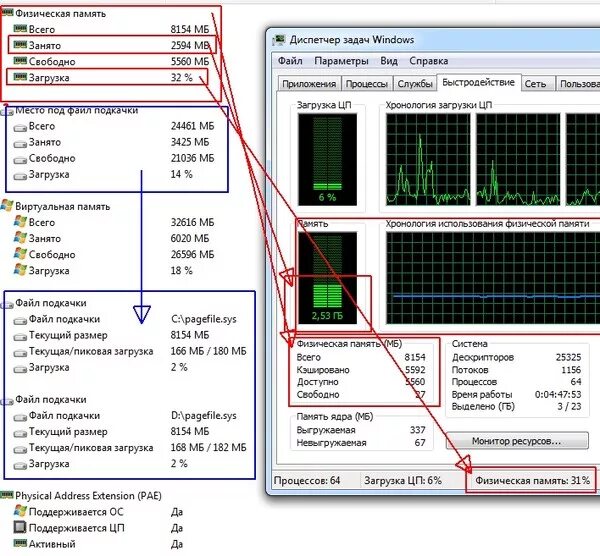Image resolution: width=600 pixels, height=556 pixels.
Task: Open the Пользователи tab
Action: pos(579,84)
